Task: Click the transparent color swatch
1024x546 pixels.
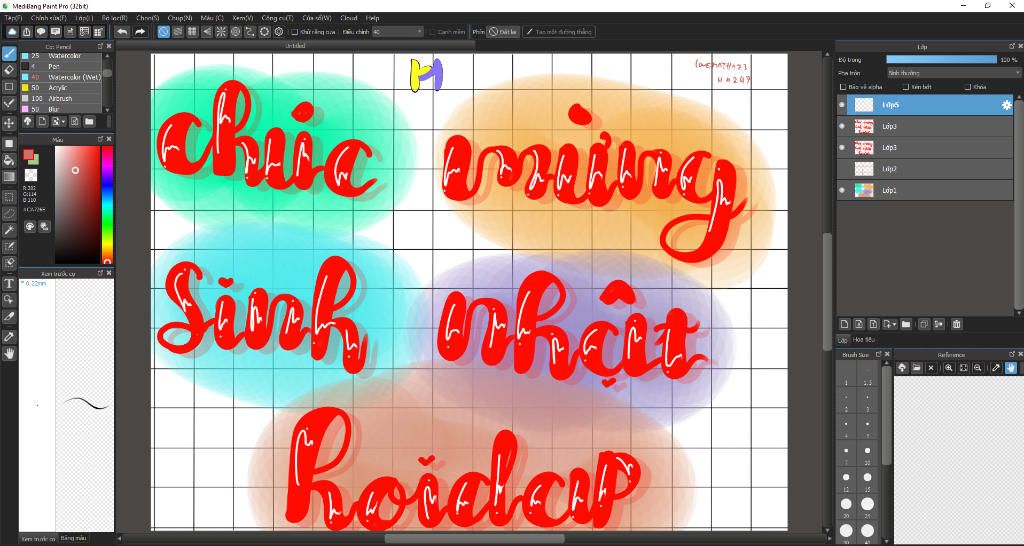Action: [x=31, y=175]
